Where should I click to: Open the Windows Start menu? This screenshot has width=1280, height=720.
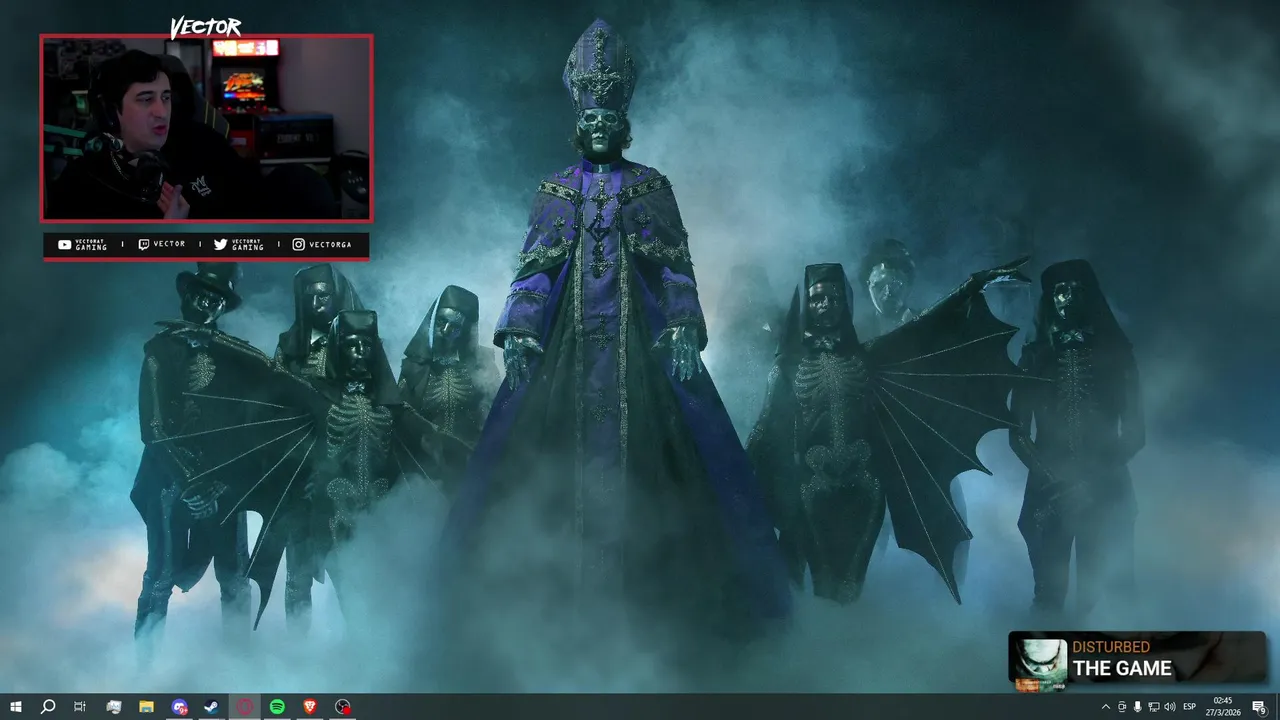tap(16, 707)
